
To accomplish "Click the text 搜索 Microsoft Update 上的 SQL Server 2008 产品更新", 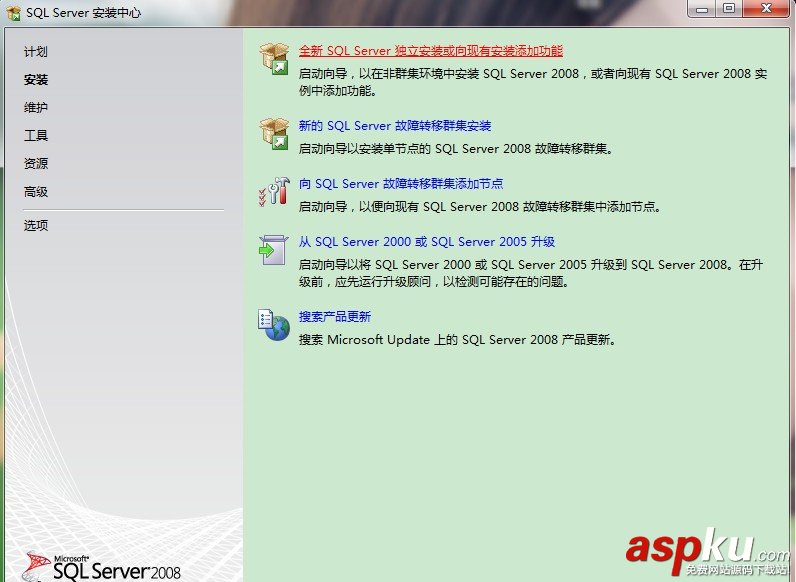I will 457,340.
